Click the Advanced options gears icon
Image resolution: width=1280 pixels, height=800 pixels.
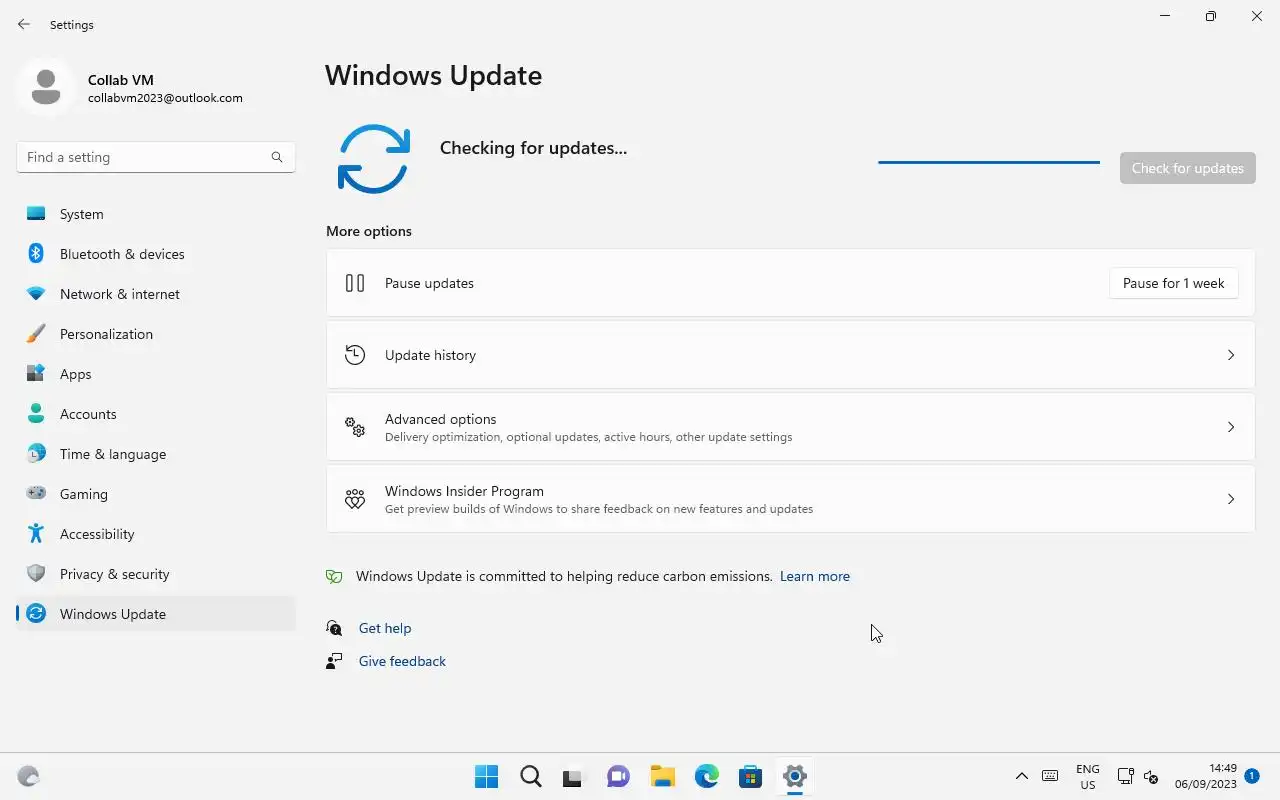[355, 427]
